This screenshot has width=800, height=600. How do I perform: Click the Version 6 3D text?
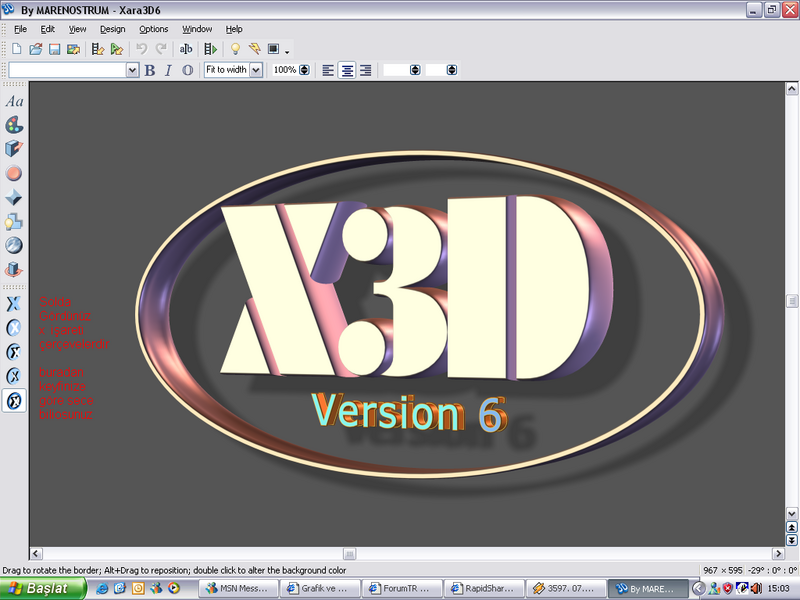pyautogui.click(x=410, y=412)
